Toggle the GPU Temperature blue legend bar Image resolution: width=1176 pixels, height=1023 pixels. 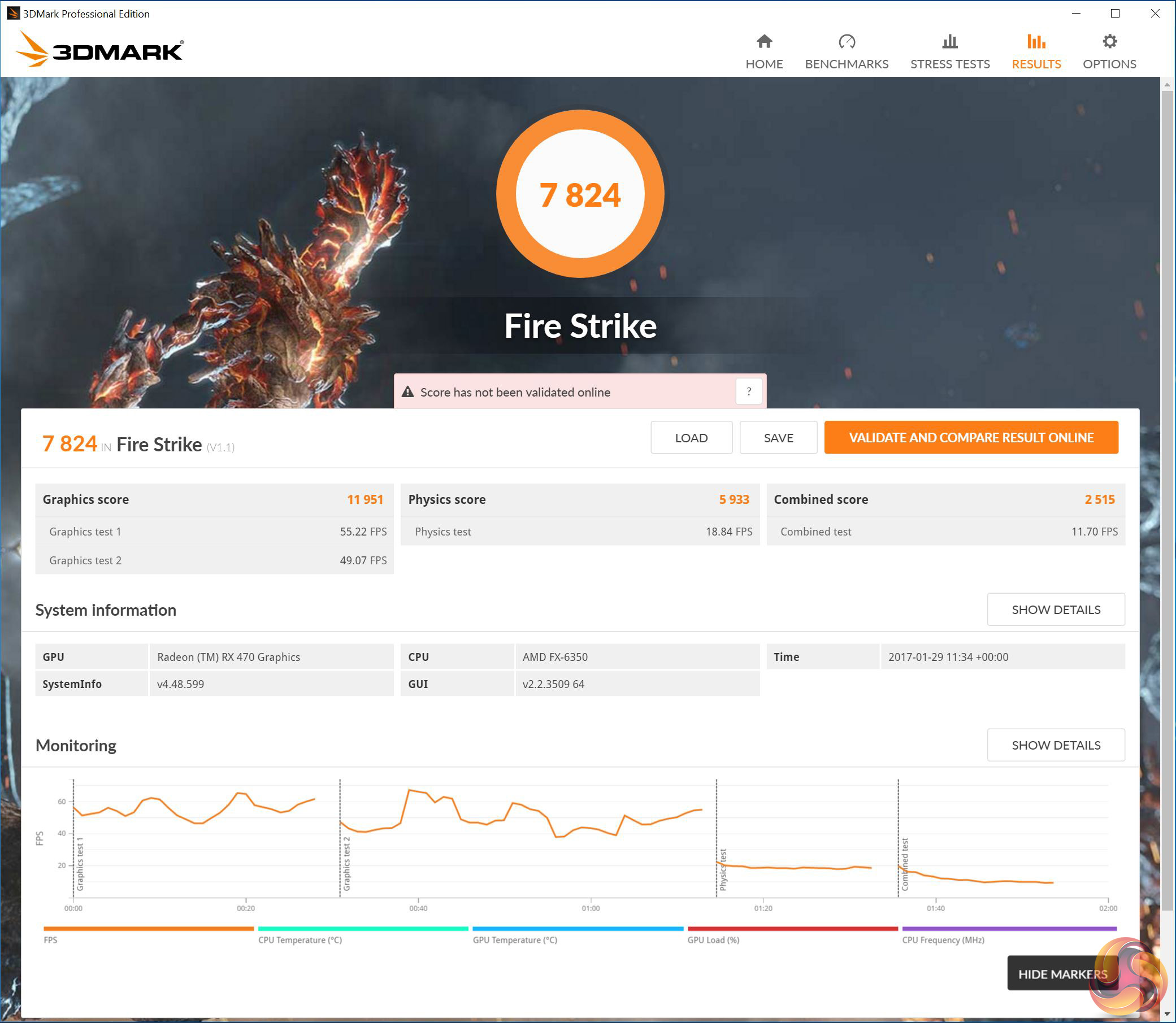[578, 929]
